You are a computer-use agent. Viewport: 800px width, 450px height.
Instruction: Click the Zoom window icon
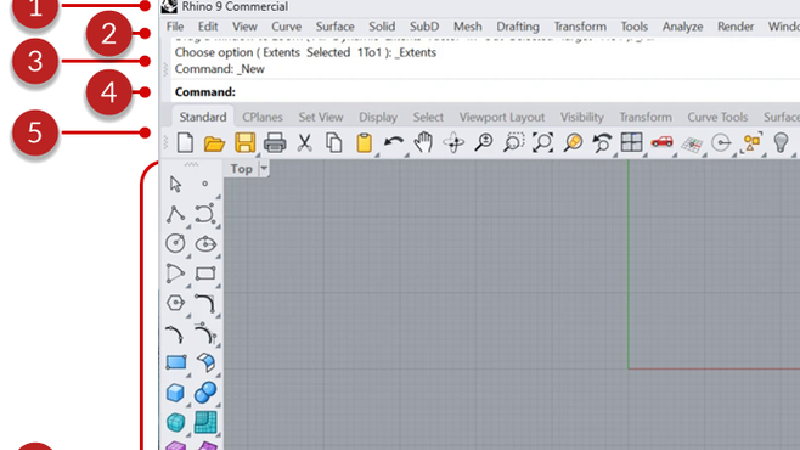point(513,142)
